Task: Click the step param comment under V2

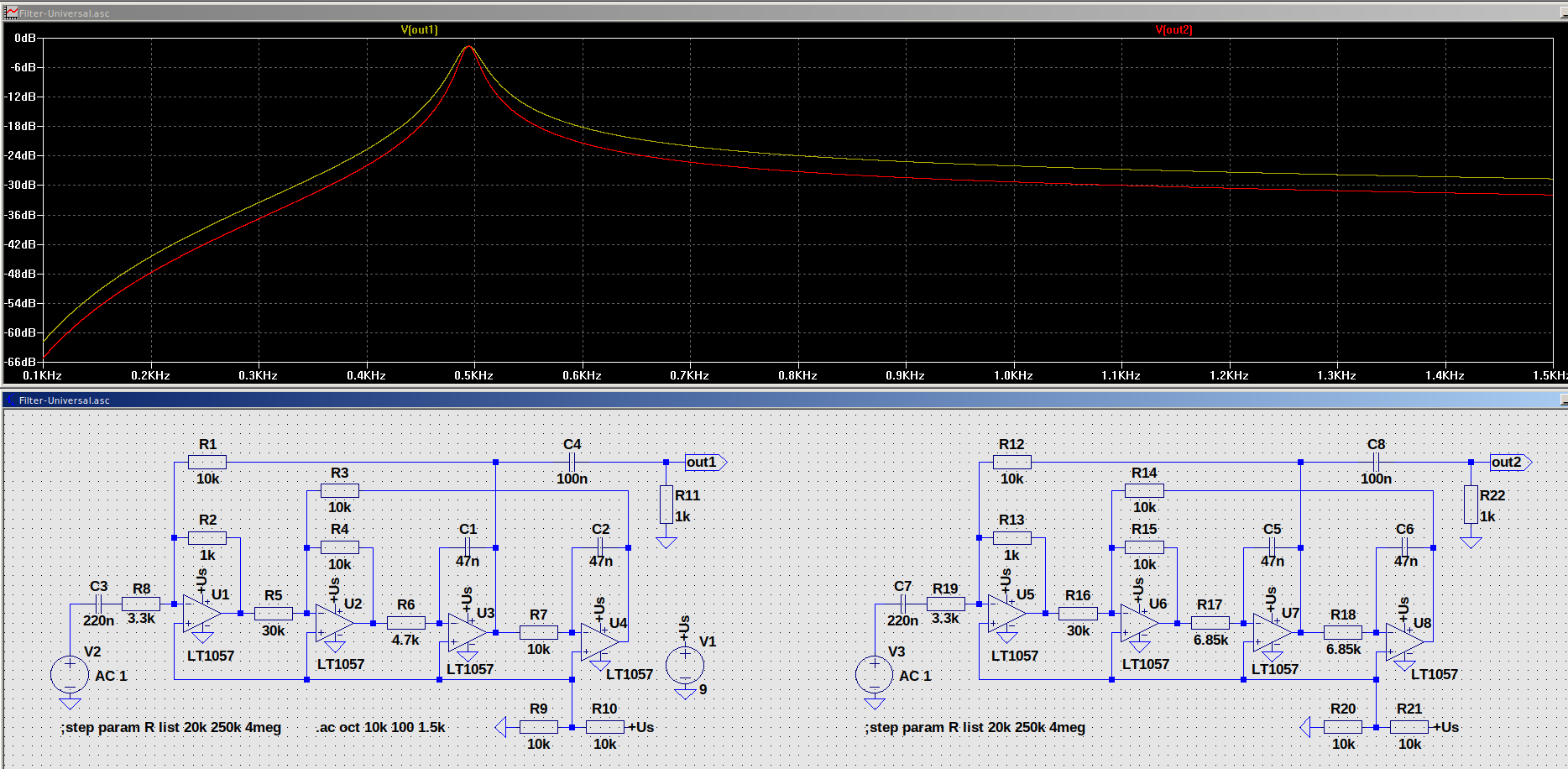Action: (170, 727)
